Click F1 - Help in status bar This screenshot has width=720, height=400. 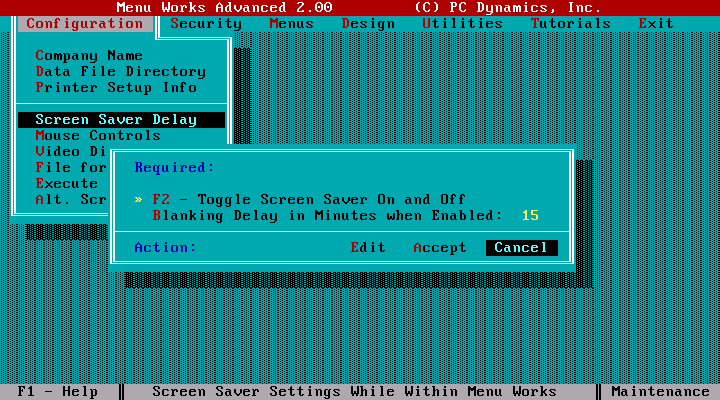coord(57,392)
